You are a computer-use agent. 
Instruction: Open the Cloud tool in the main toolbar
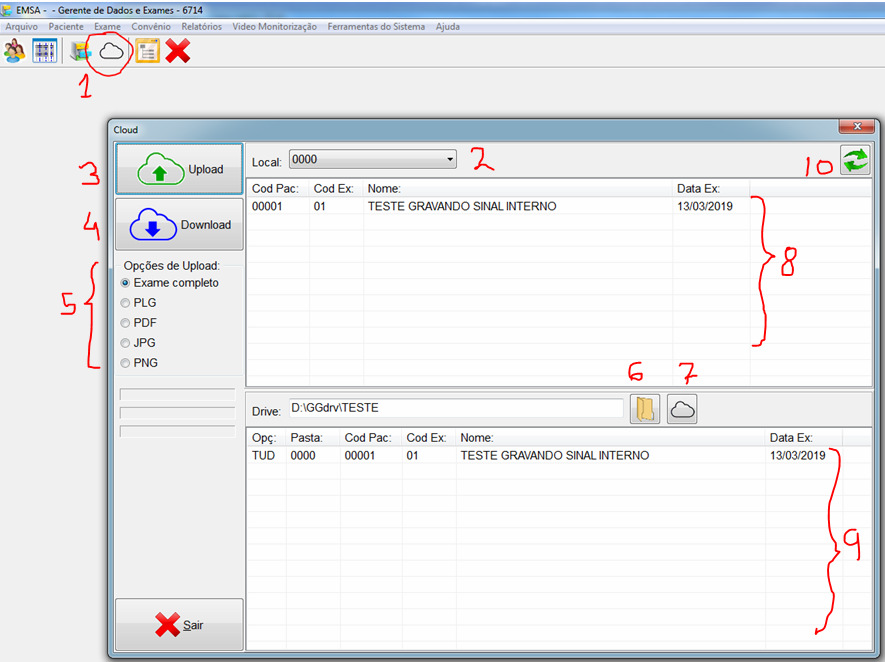pyautogui.click(x=111, y=51)
